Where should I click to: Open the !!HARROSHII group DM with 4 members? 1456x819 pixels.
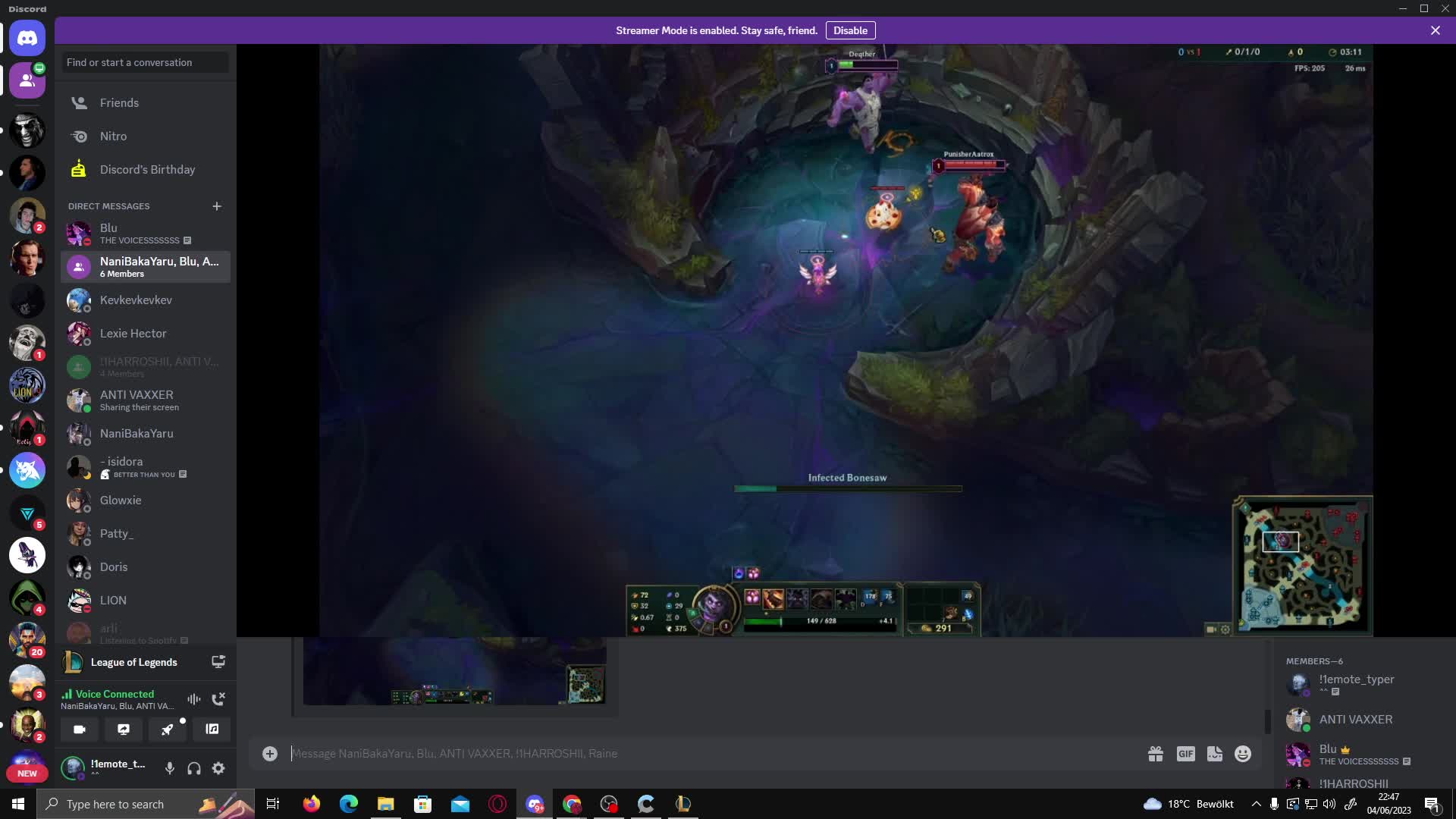pos(145,367)
